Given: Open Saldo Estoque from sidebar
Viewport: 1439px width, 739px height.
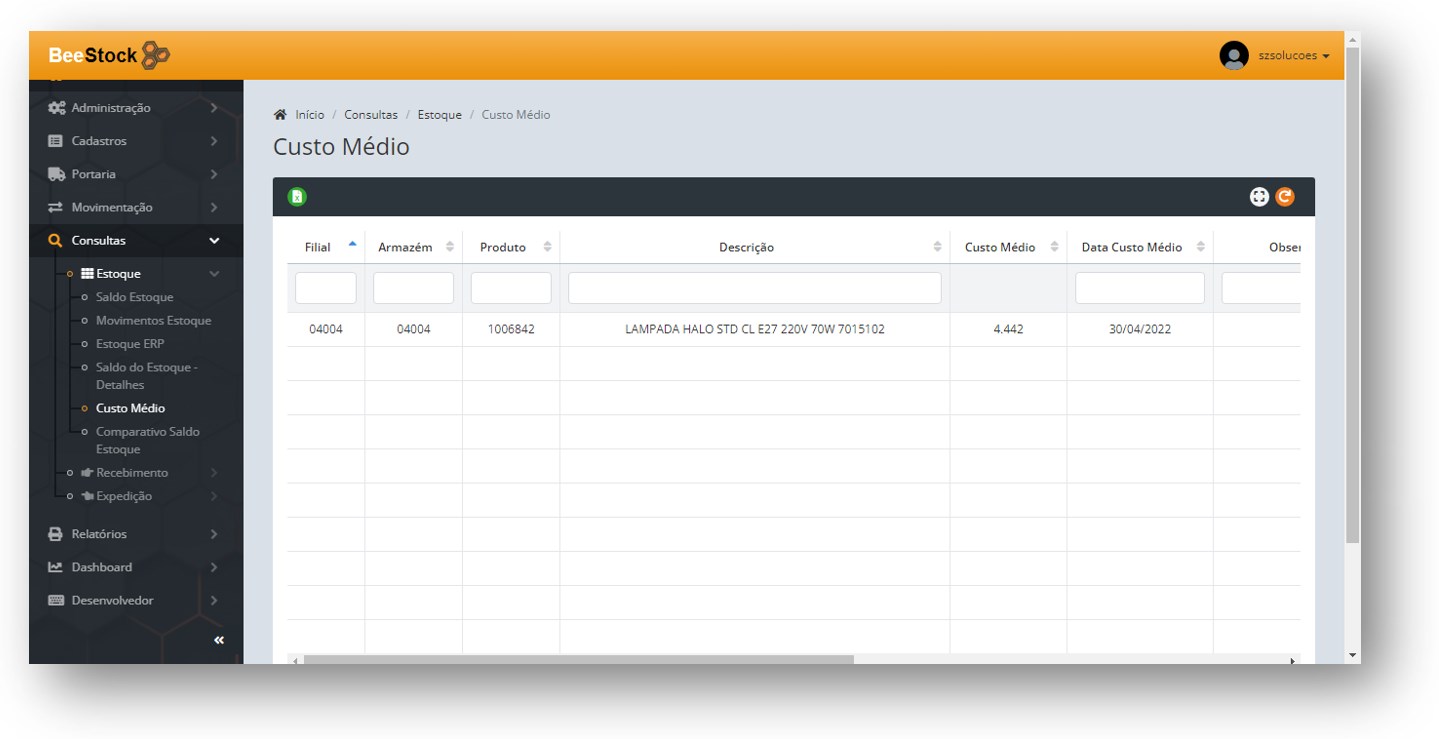Looking at the screenshot, I should point(134,297).
